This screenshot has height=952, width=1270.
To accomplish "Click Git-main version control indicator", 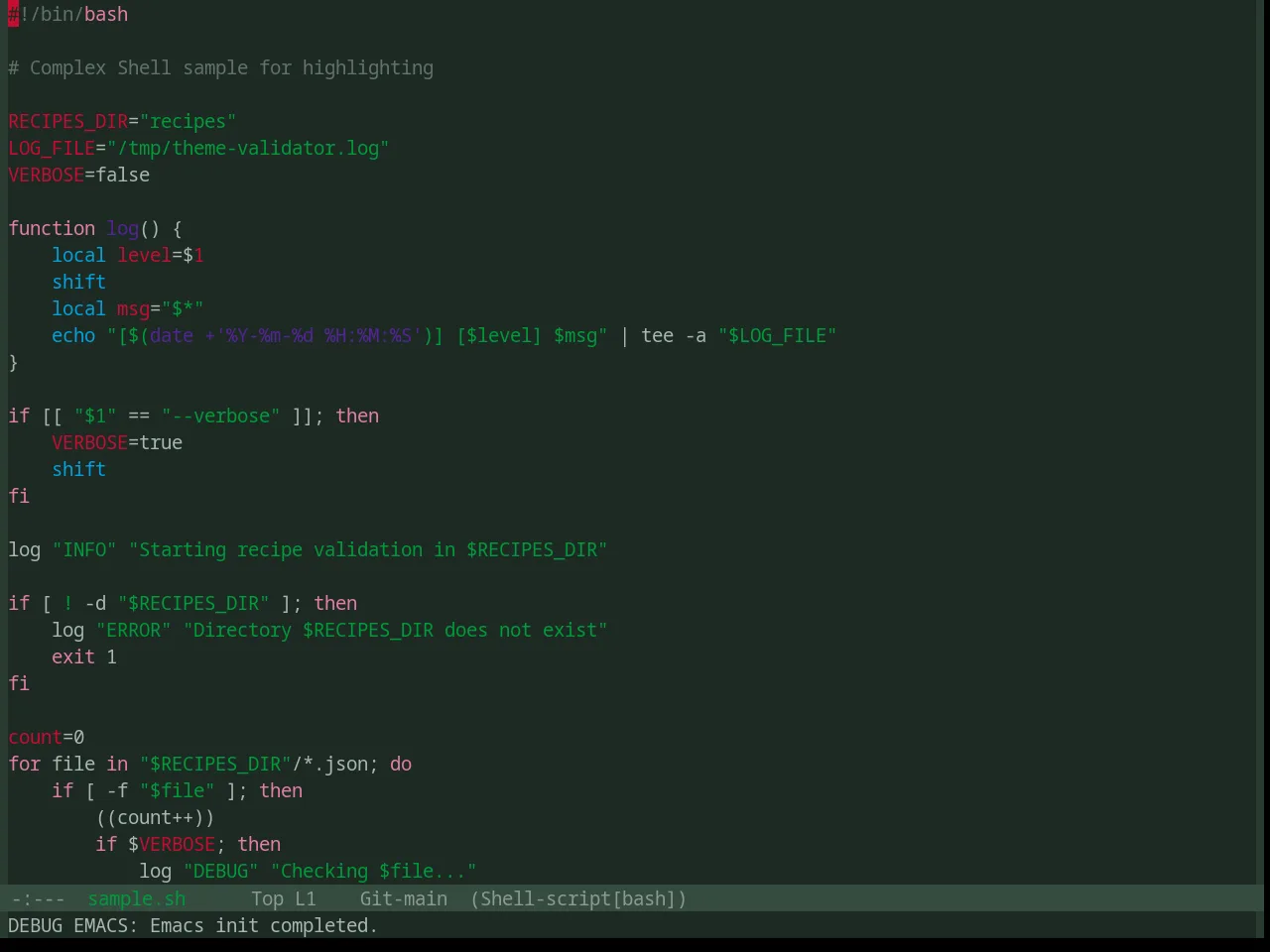I will [x=404, y=898].
